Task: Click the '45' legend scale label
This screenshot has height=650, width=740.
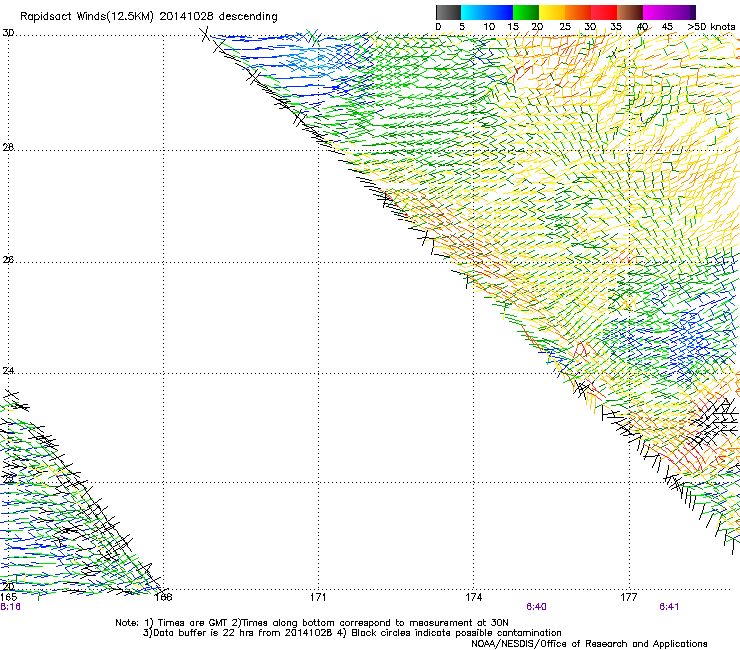Action: 667,27
